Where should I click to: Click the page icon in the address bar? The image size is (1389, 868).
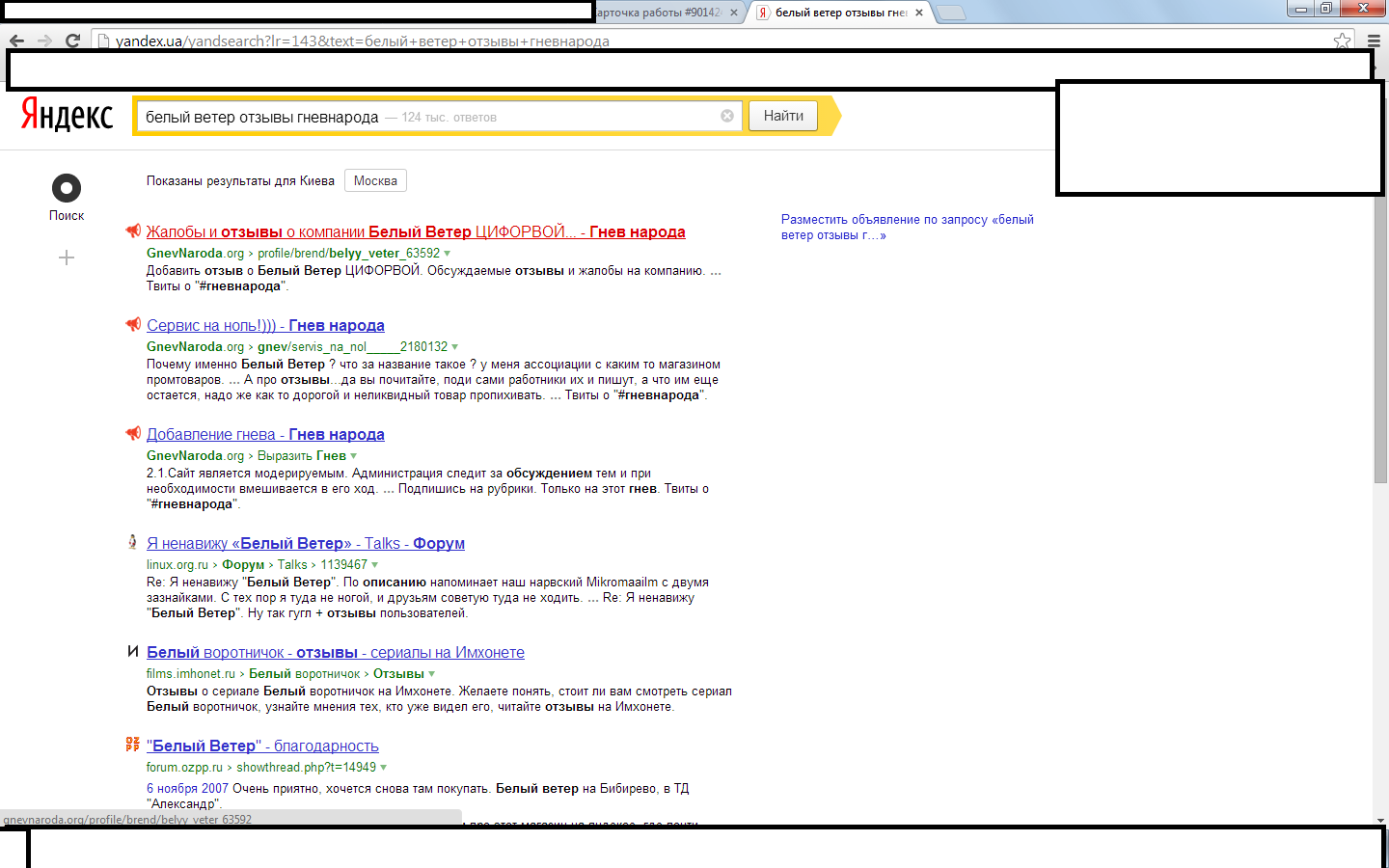[x=103, y=41]
